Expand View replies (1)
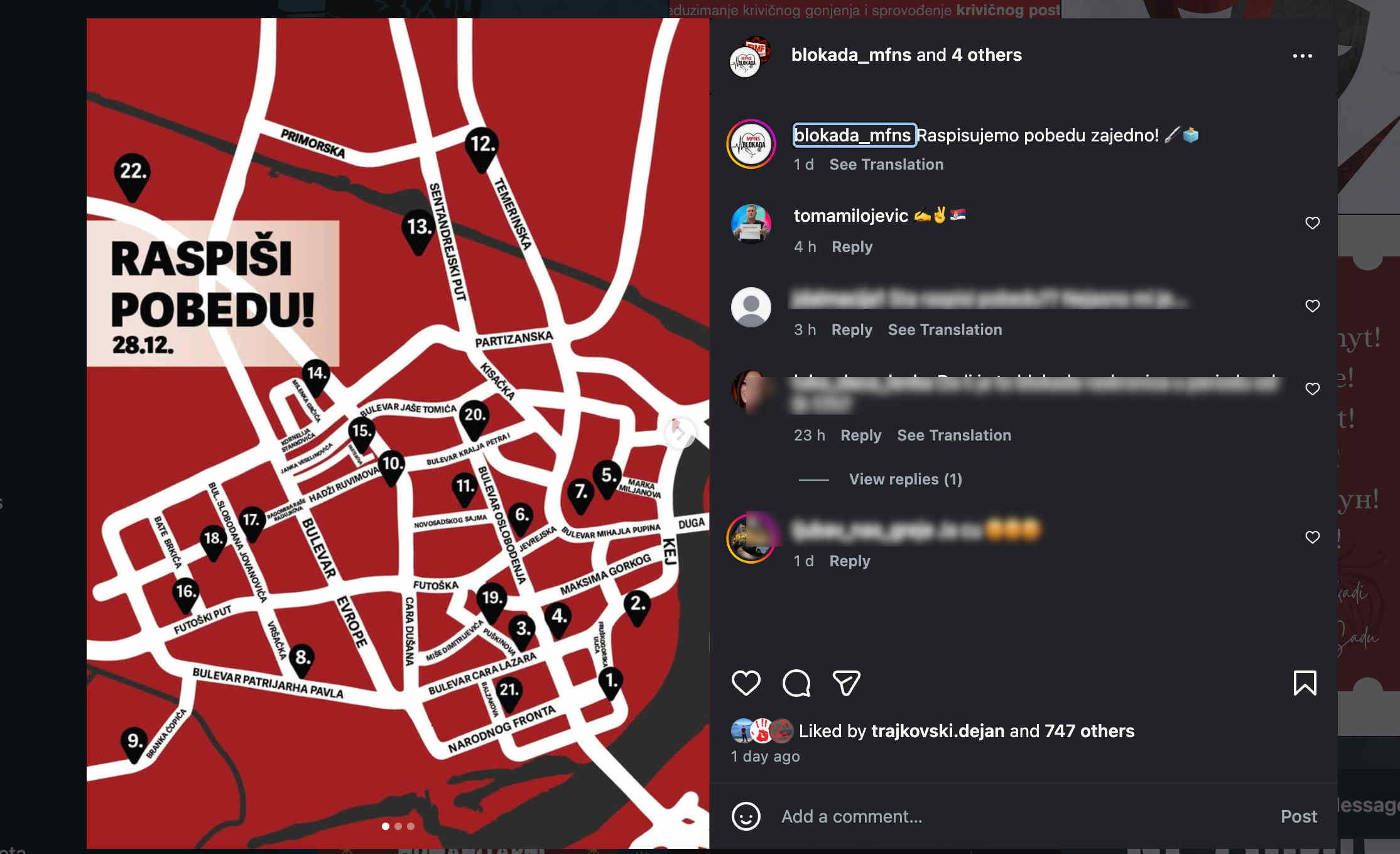Screen dimensions: 1400x854 point(905,479)
